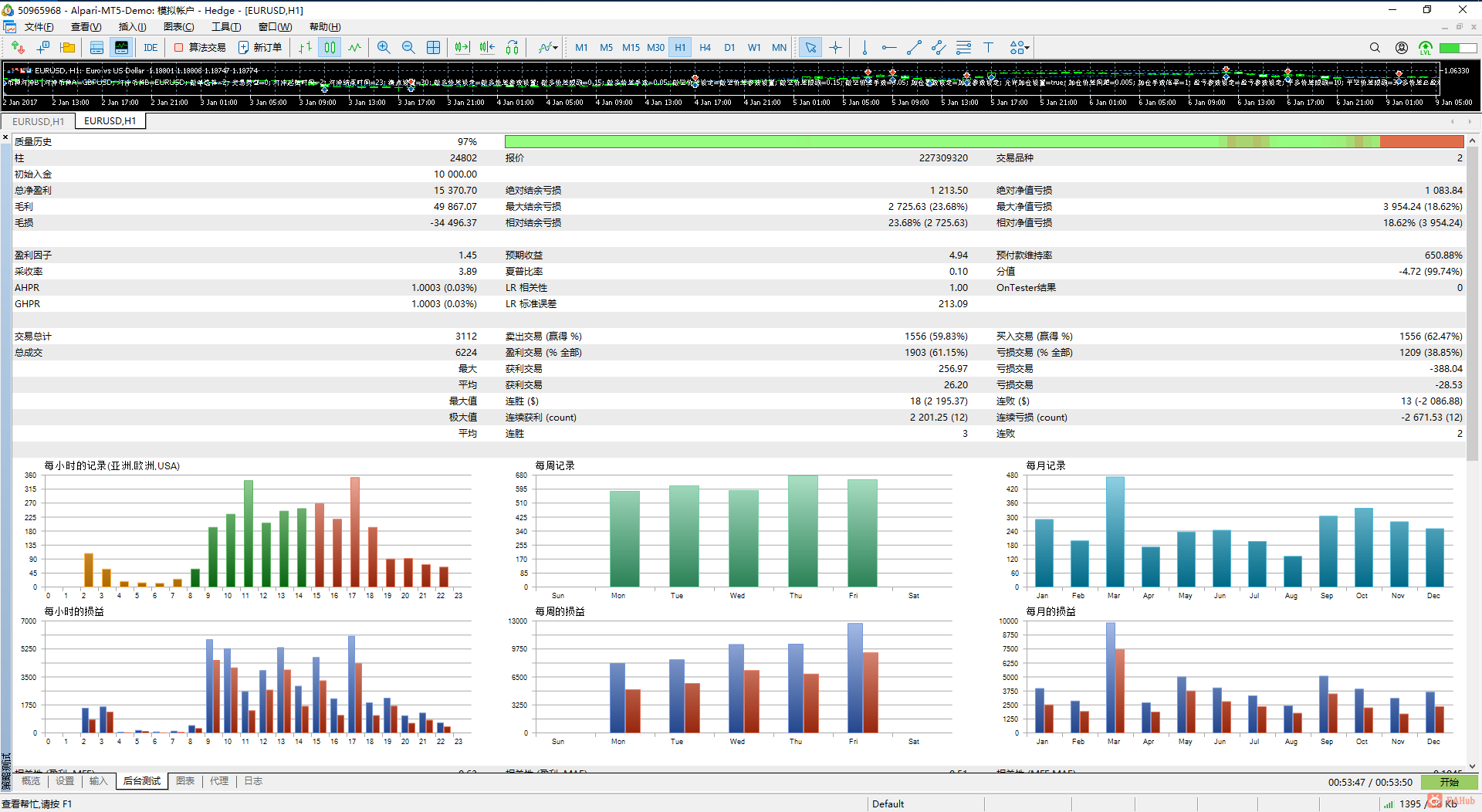The height and width of the screenshot is (812, 1482).
Task: Enable the chart auto scroll to end
Action: (462, 48)
